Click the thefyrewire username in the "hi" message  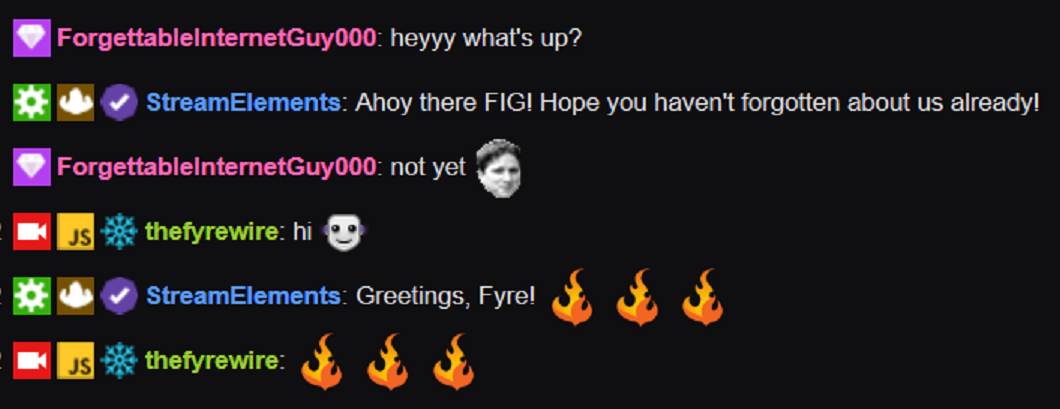(x=212, y=232)
